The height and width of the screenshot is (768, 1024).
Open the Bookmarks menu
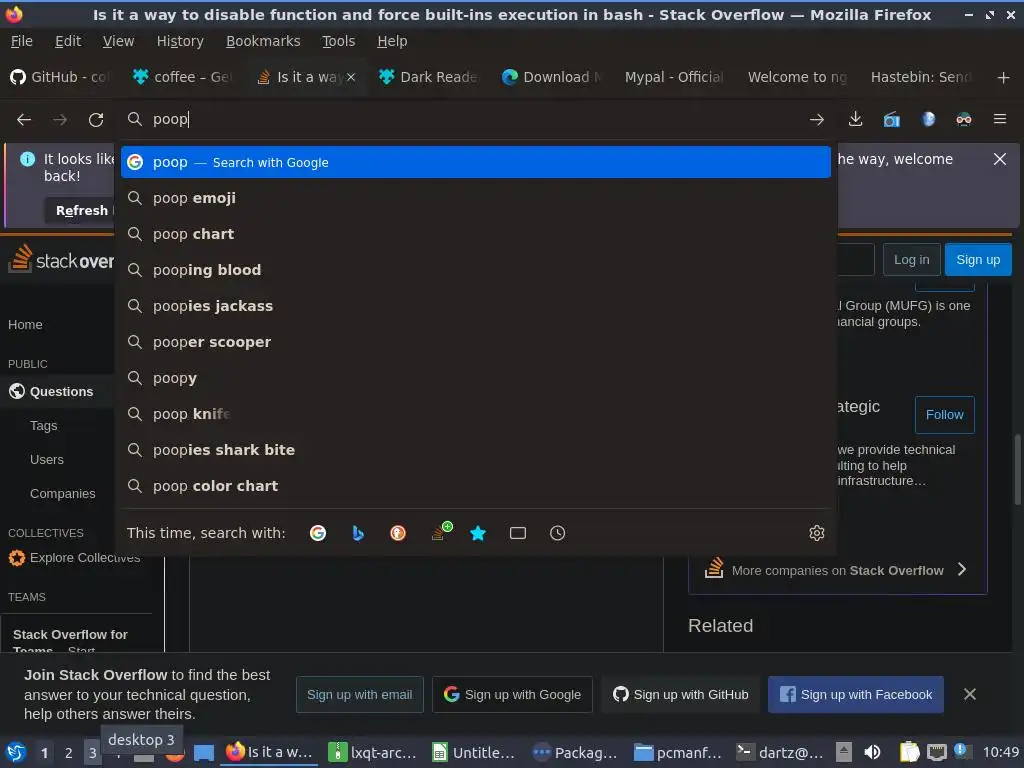click(x=263, y=41)
